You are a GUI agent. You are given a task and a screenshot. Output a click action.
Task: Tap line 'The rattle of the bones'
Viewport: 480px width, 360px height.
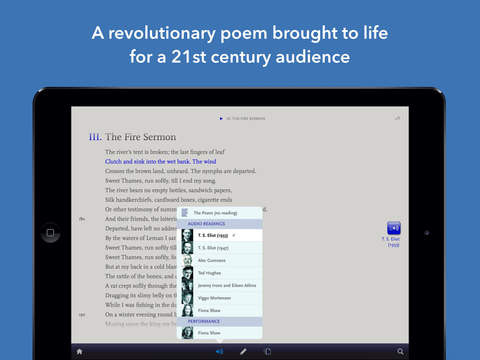[141, 276]
